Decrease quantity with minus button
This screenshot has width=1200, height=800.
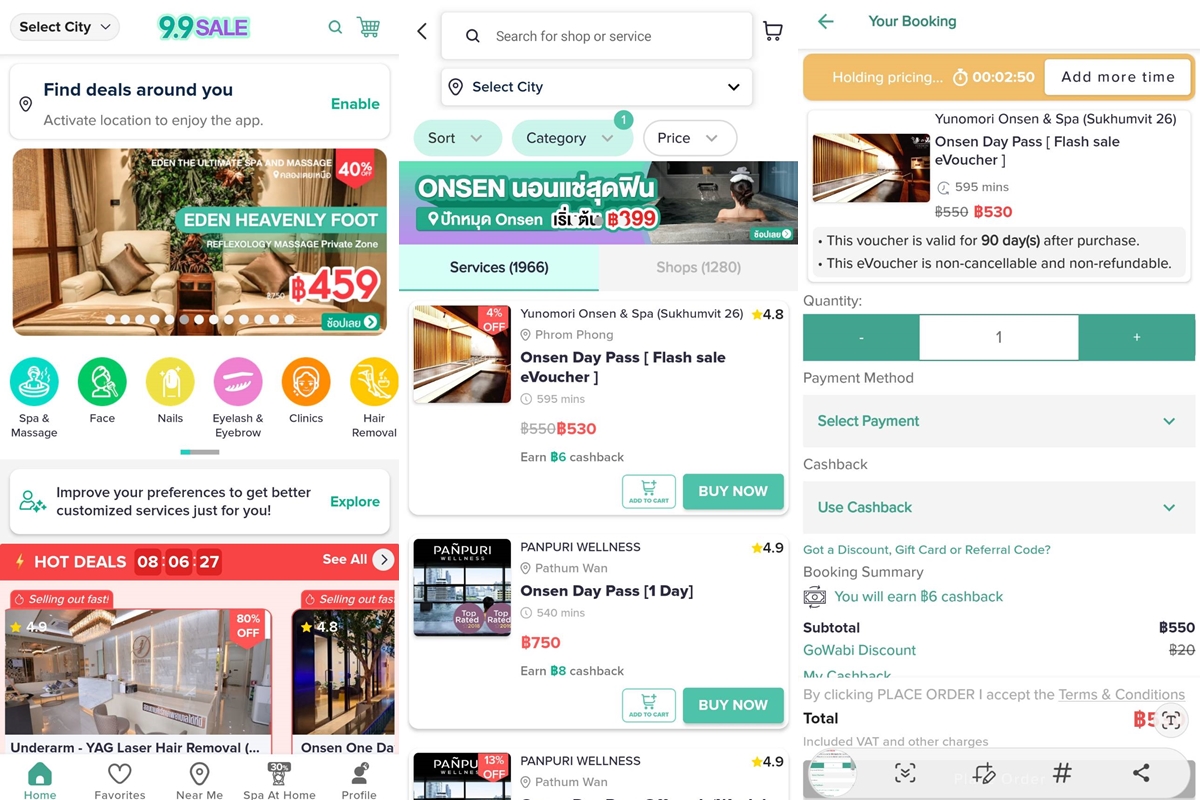[861, 338]
